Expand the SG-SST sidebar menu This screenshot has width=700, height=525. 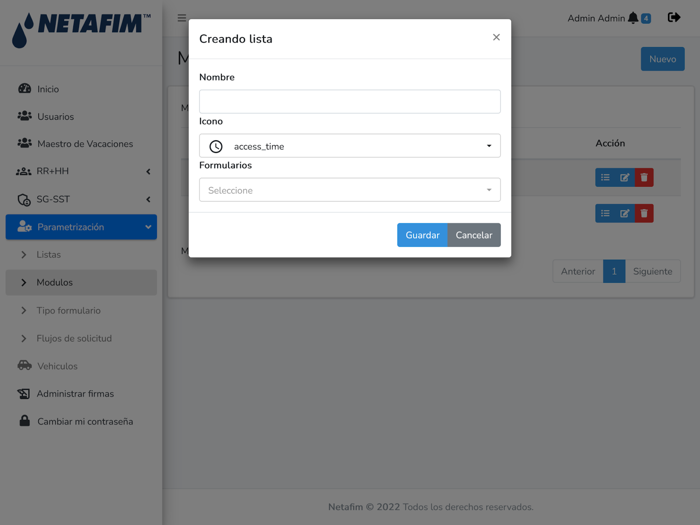(81, 199)
